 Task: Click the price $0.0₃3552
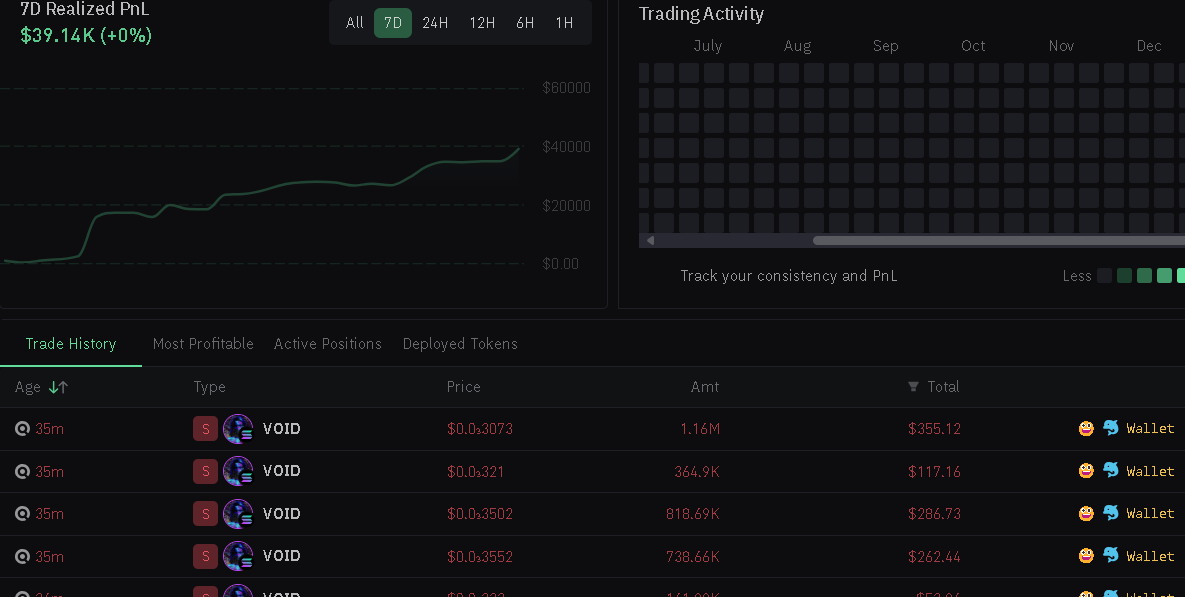(480, 558)
